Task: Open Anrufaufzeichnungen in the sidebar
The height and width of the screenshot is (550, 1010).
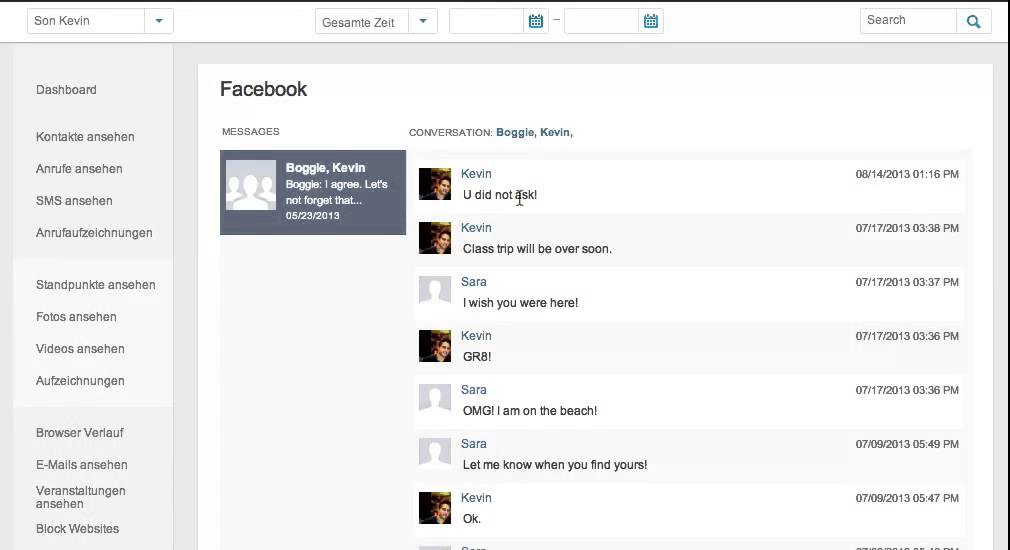Action: [x=94, y=233]
